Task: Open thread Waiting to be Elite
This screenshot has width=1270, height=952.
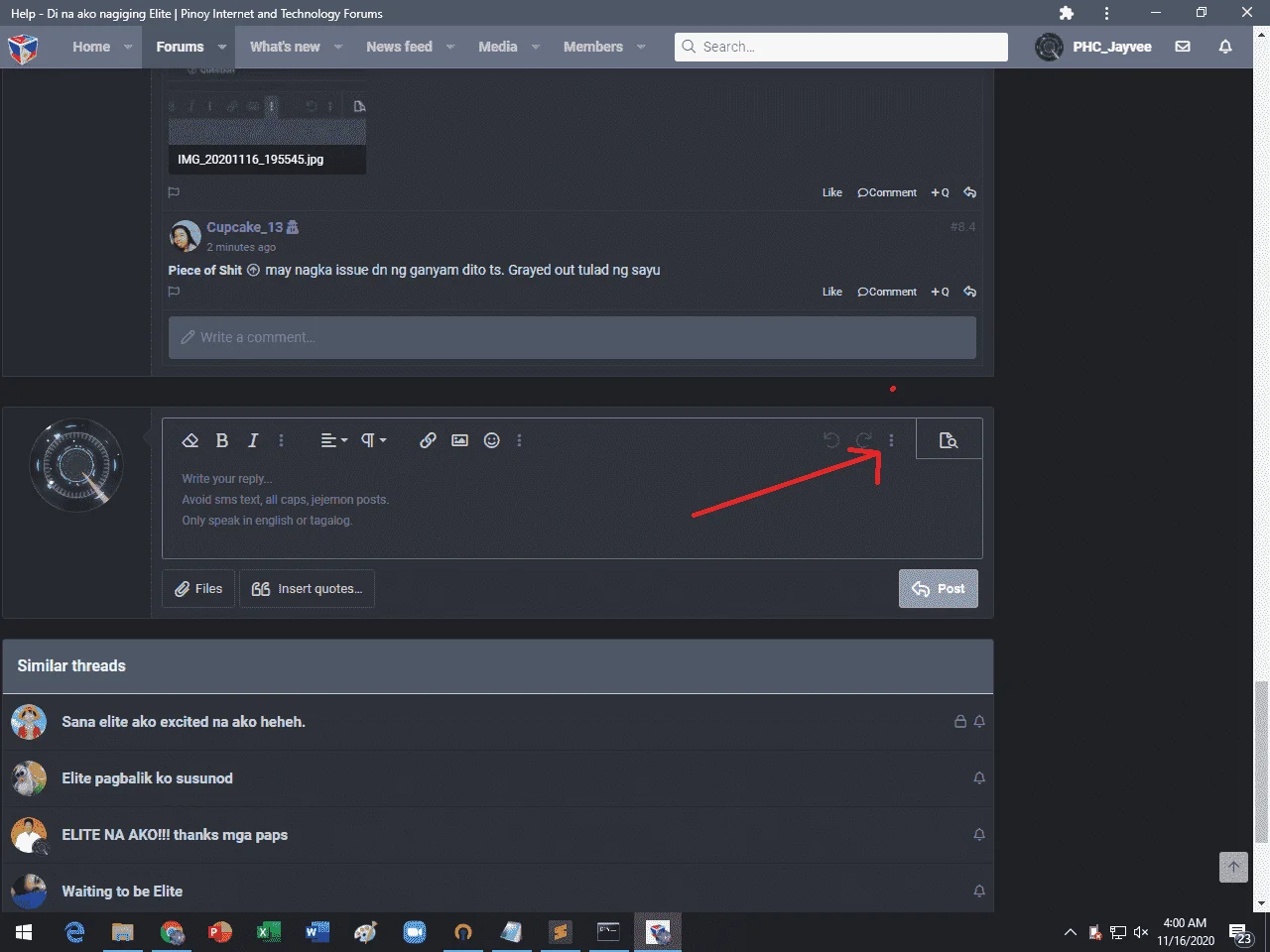Action: point(122,892)
